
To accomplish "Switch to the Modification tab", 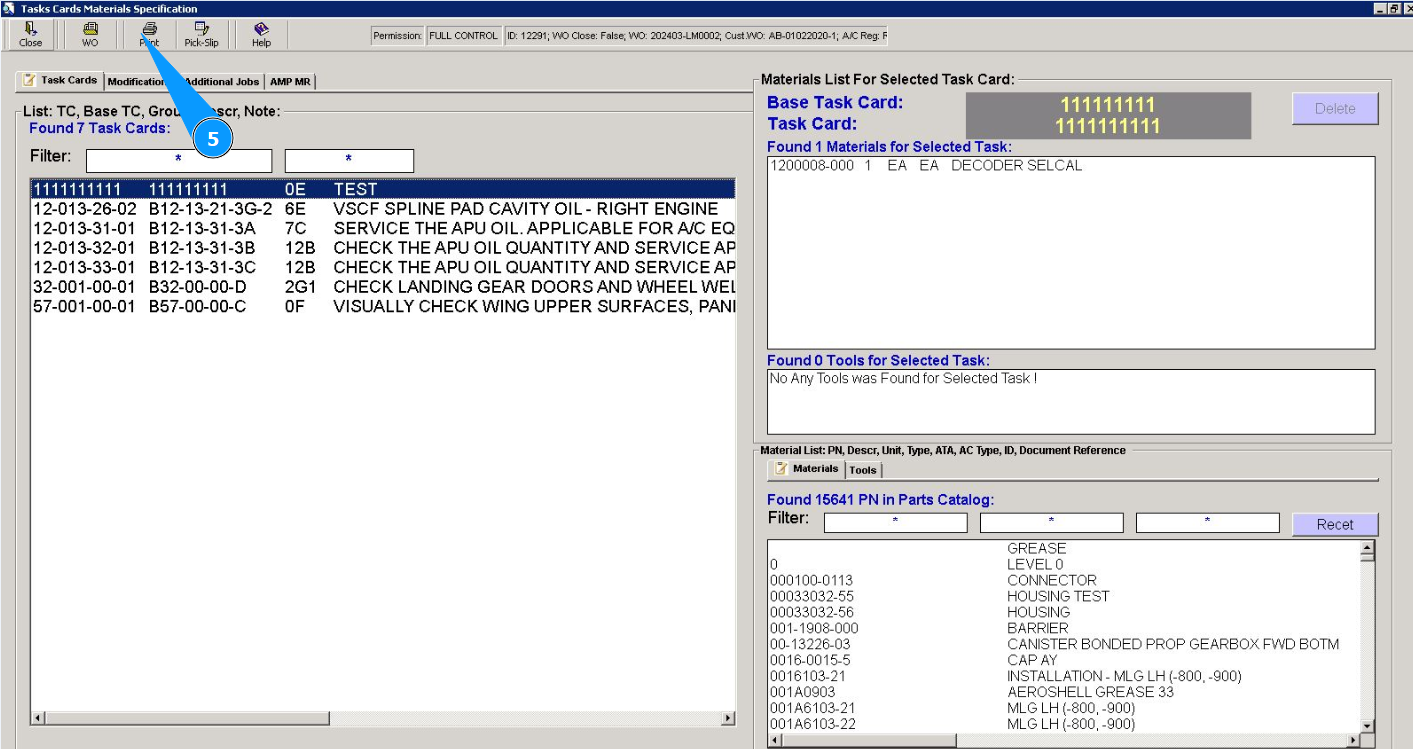I will tap(137, 82).
